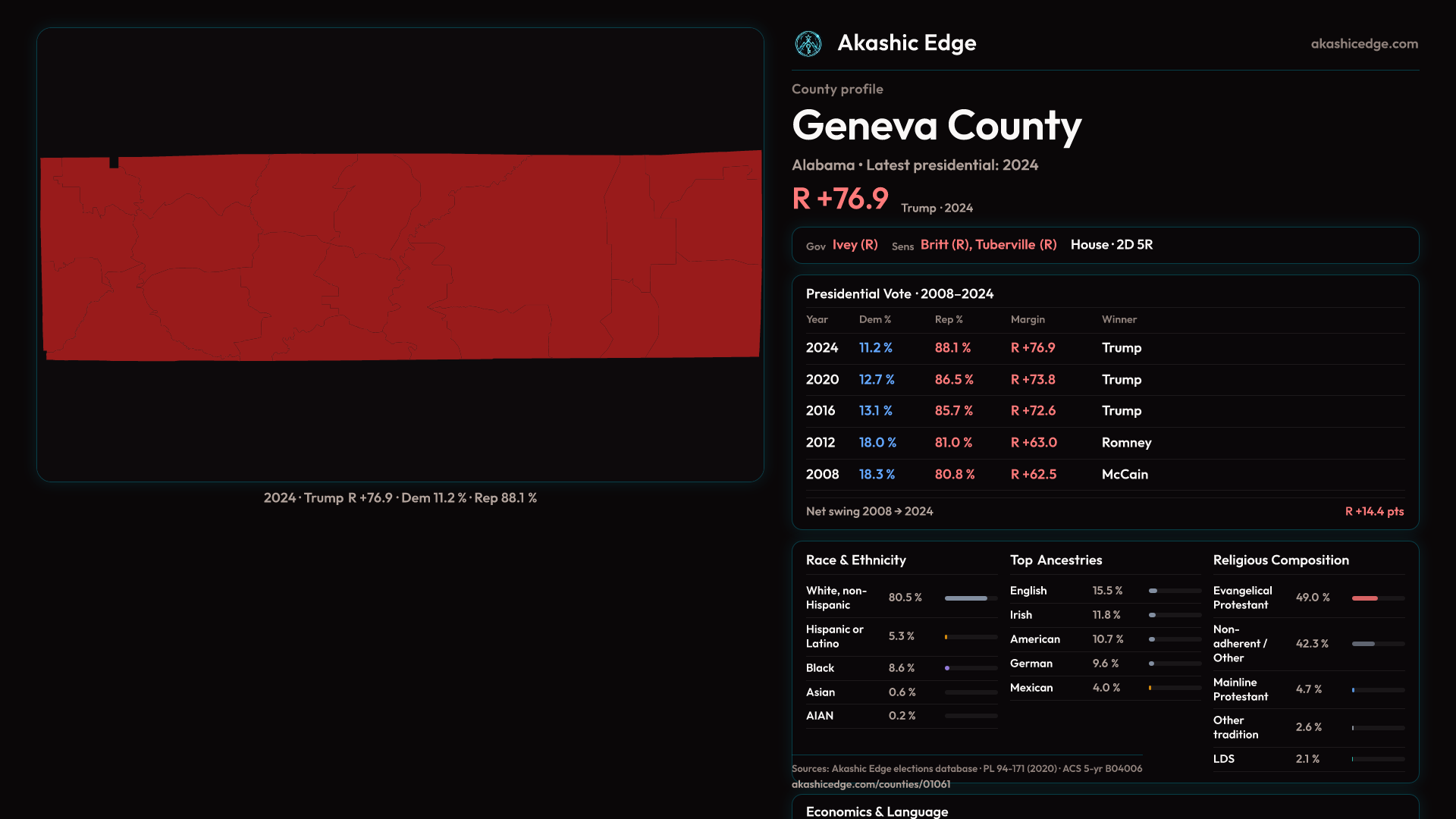The height and width of the screenshot is (819, 1456).
Task: Click the Britt (R), Tuberville (R) senators label
Action: pos(987,245)
